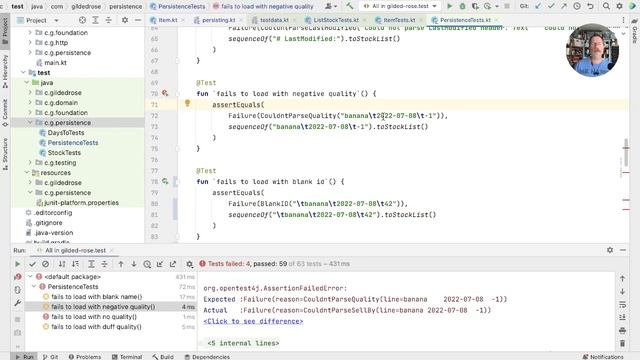640x360 pixels.
Task: Open Project panel options gear
Action: (x=125, y=20)
